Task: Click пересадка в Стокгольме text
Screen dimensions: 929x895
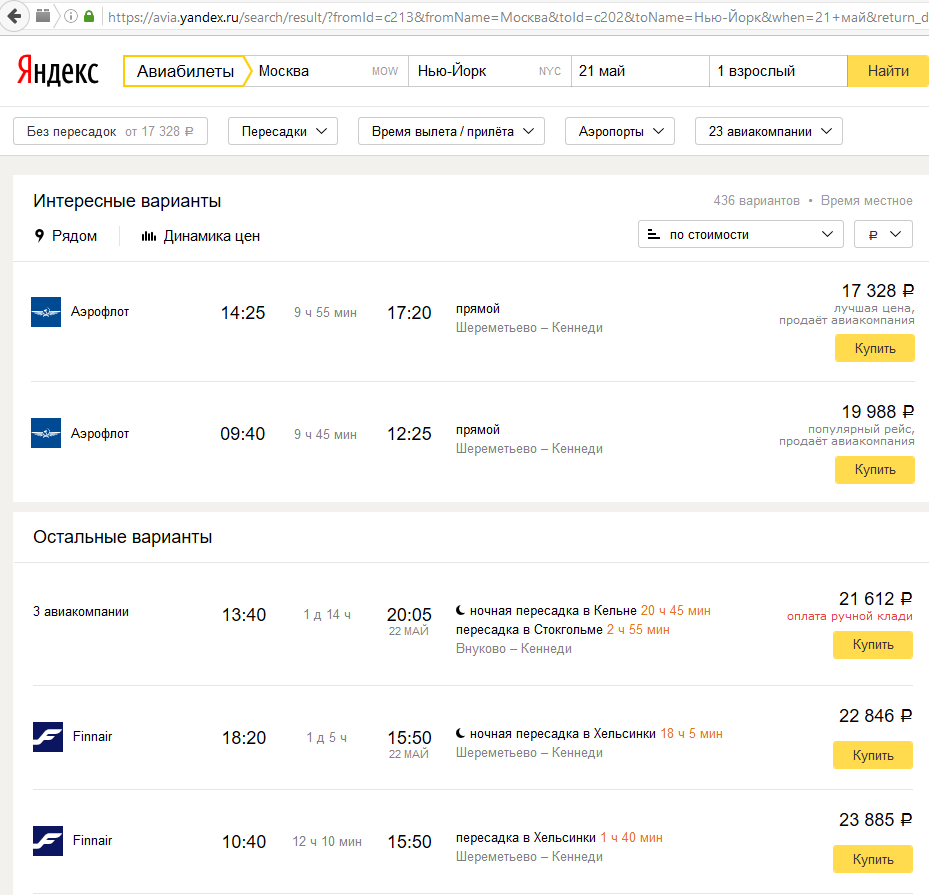Action: pyautogui.click(x=529, y=629)
